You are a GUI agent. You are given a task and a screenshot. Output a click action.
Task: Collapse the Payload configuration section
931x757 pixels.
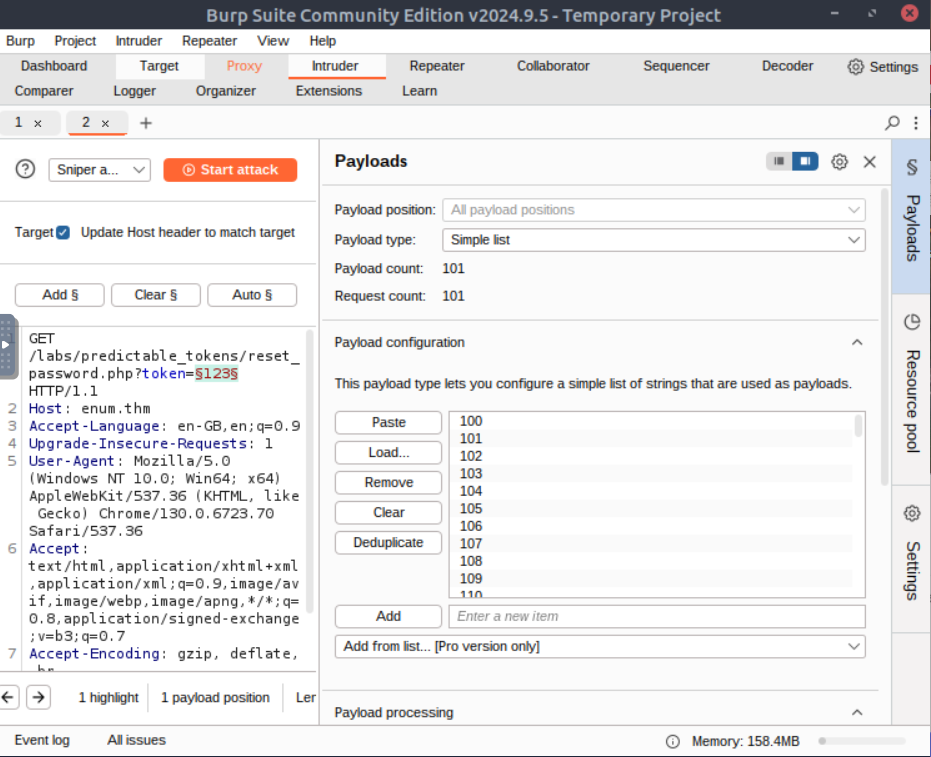pos(857,343)
